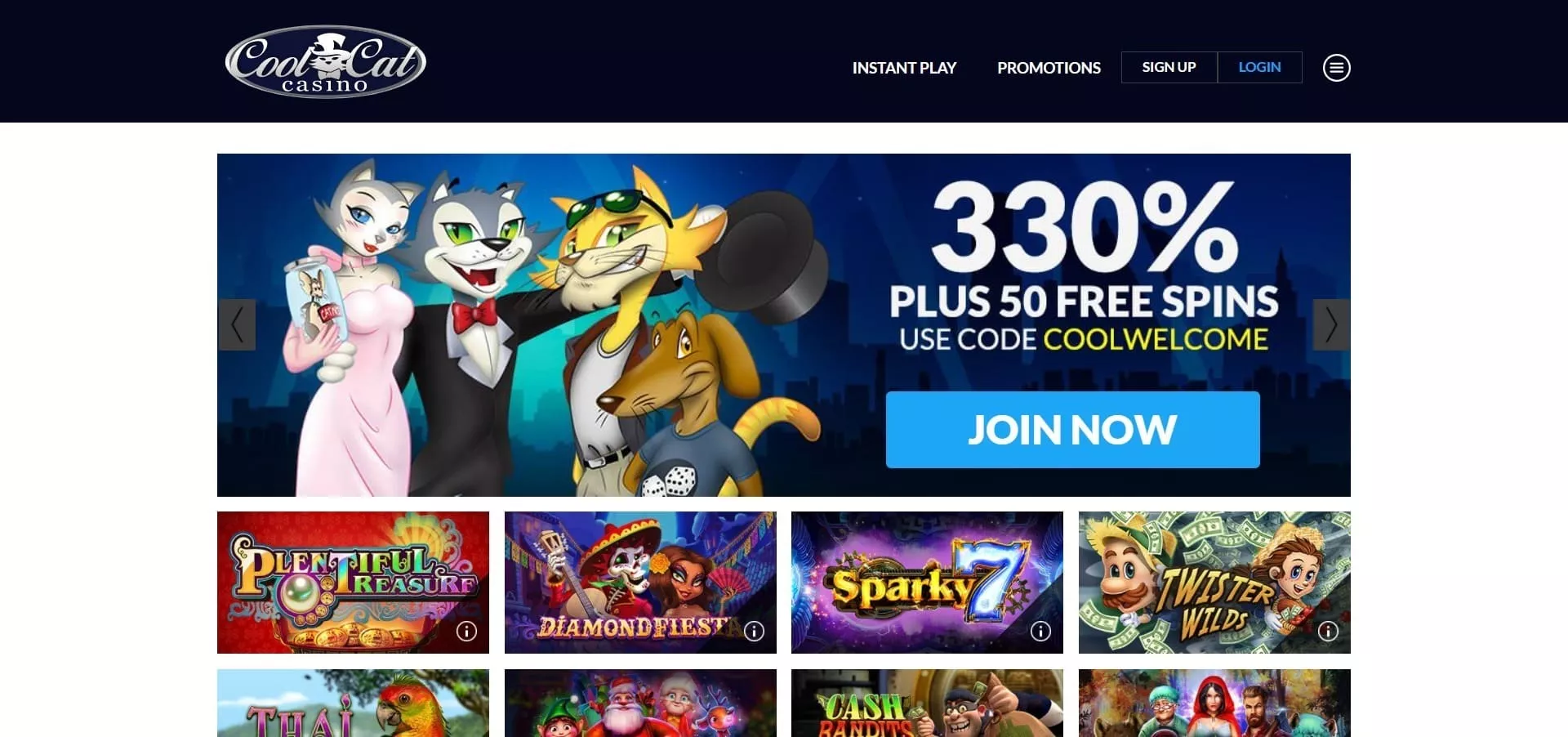The image size is (1568, 737).
Task: Launch the Plentiful Treasure game thumbnail
Action: [353, 583]
